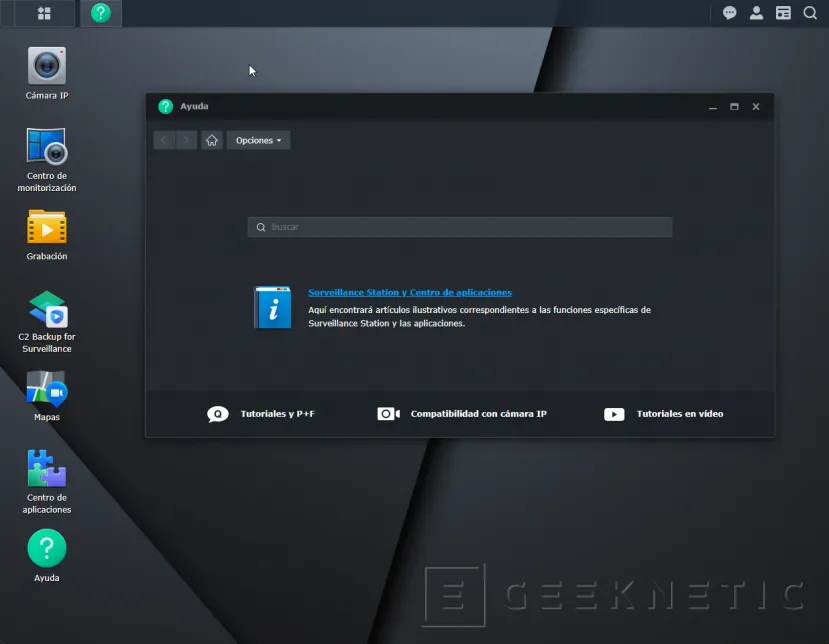Image resolution: width=829 pixels, height=644 pixels.
Task: Go to Help home page button
Action: [x=212, y=141]
